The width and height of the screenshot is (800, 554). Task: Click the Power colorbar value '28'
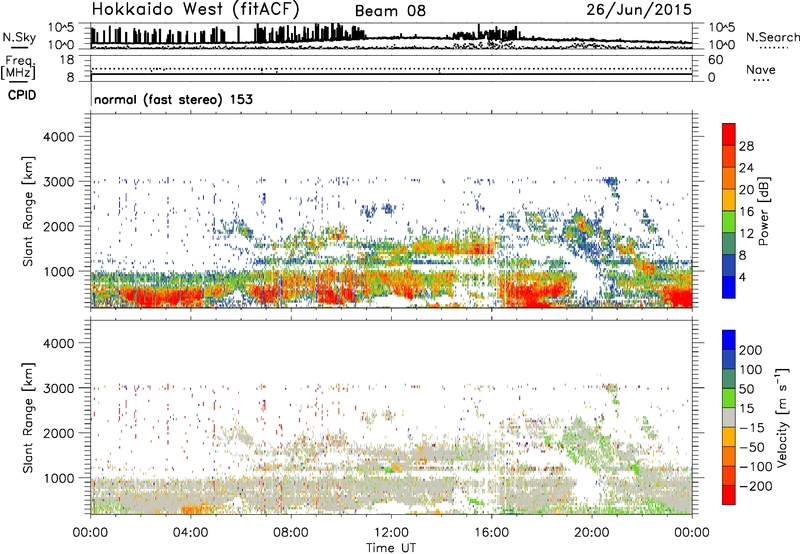(746, 146)
